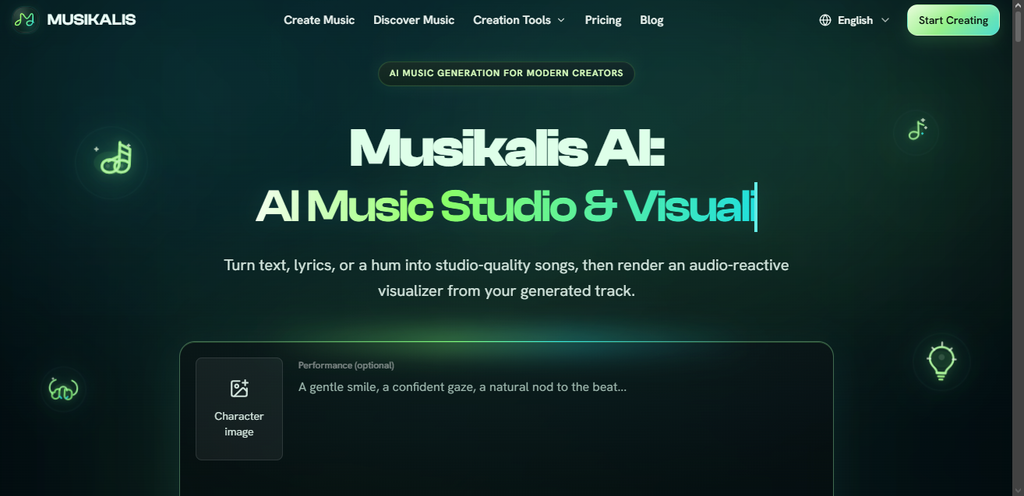Viewport: 1024px width, 496px height.
Task: Open the English language dropdown
Action: coord(854,20)
